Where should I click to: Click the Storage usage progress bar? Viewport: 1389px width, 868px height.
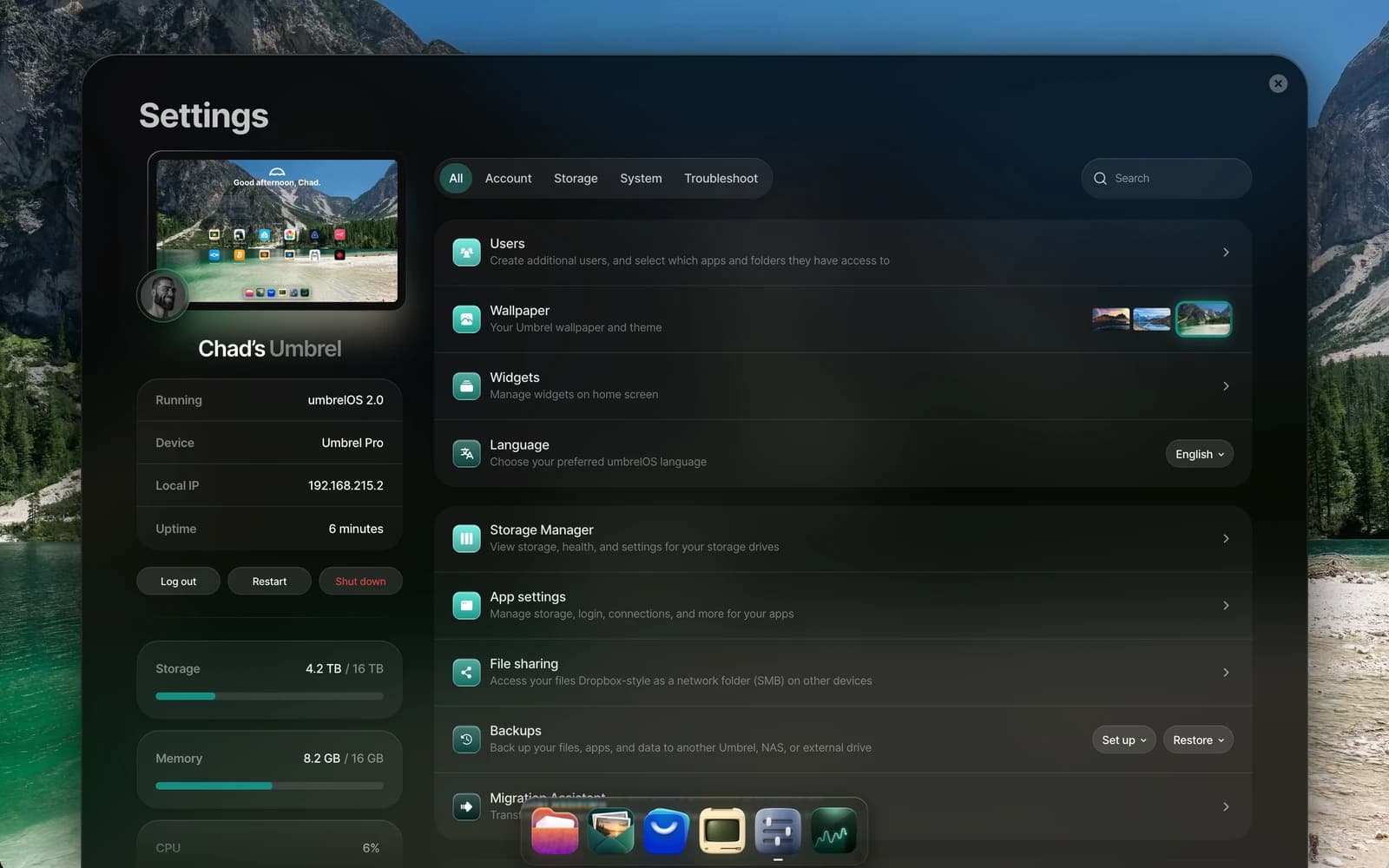[x=269, y=696]
